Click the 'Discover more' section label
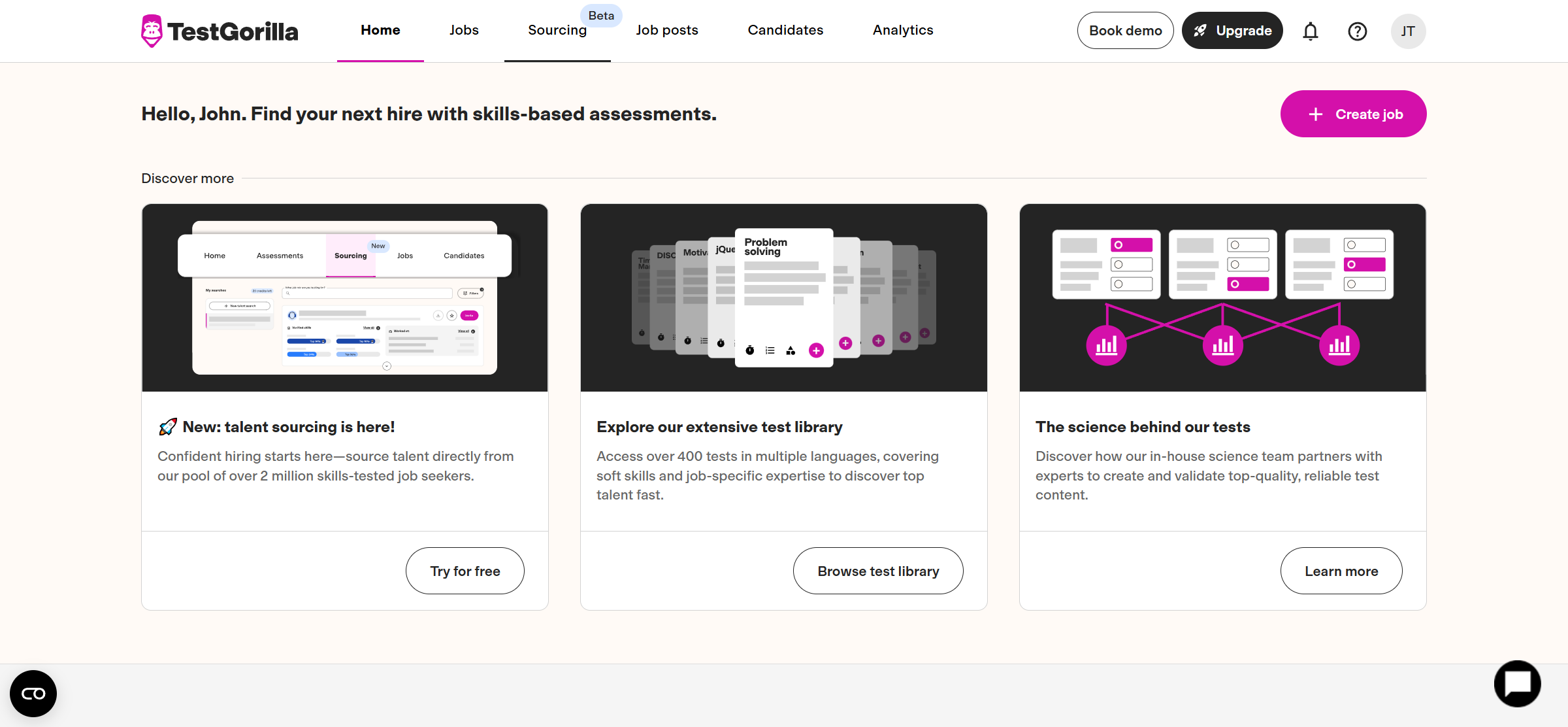 pos(188,178)
